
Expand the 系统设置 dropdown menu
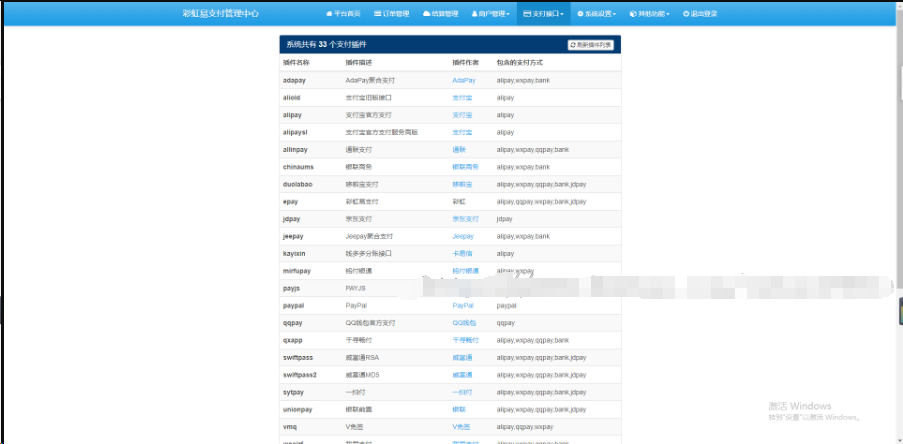coord(597,14)
